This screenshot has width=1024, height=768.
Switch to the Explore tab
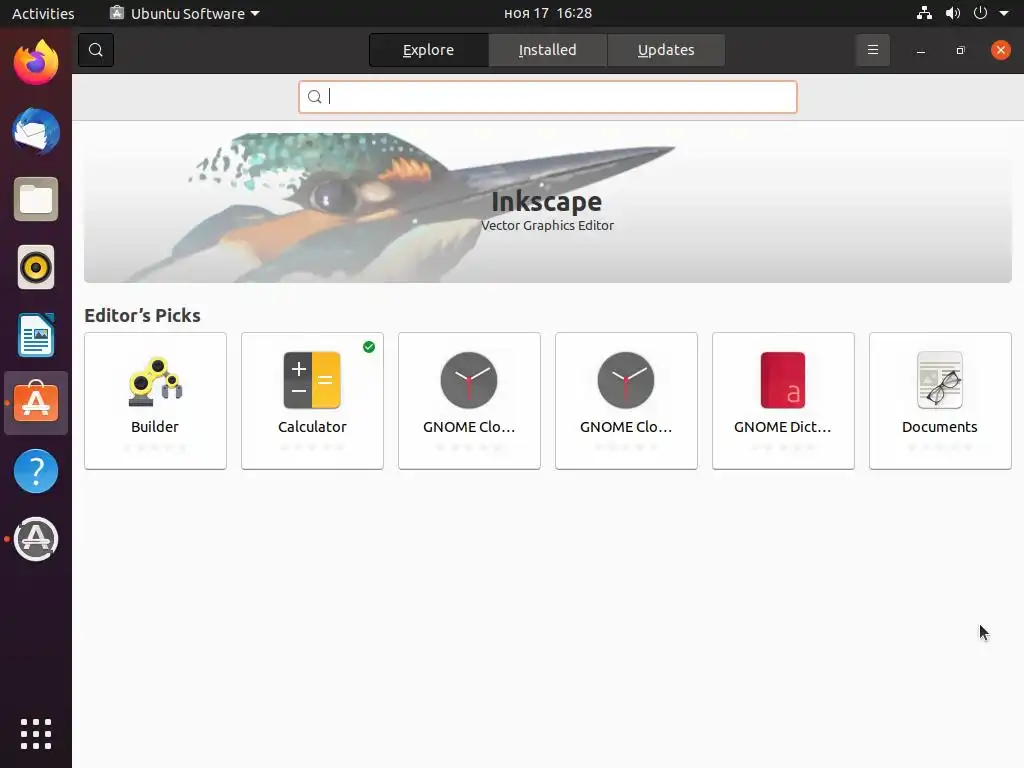[428, 50]
